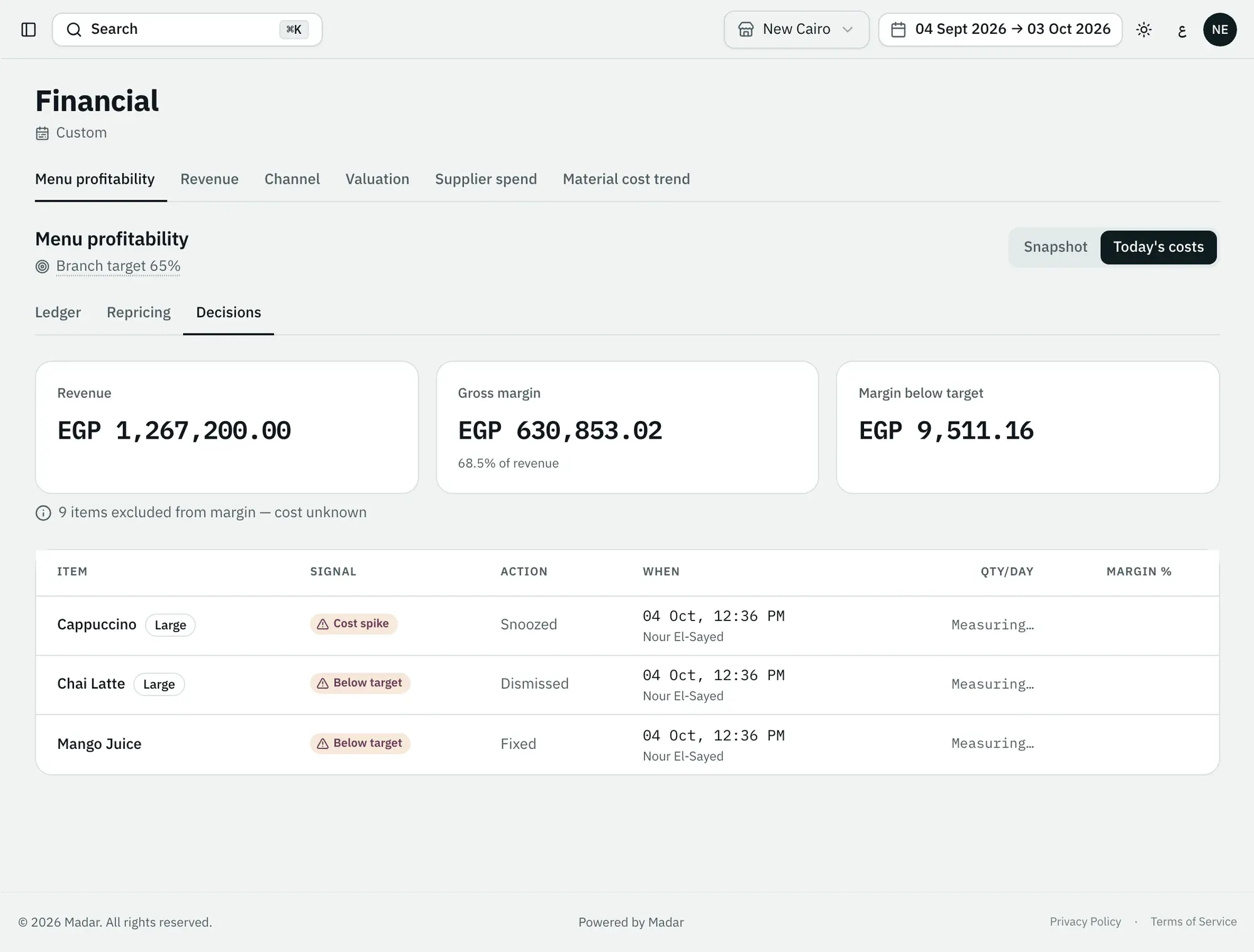
Task: Open the Terms of Service link
Action: (x=1193, y=921)
